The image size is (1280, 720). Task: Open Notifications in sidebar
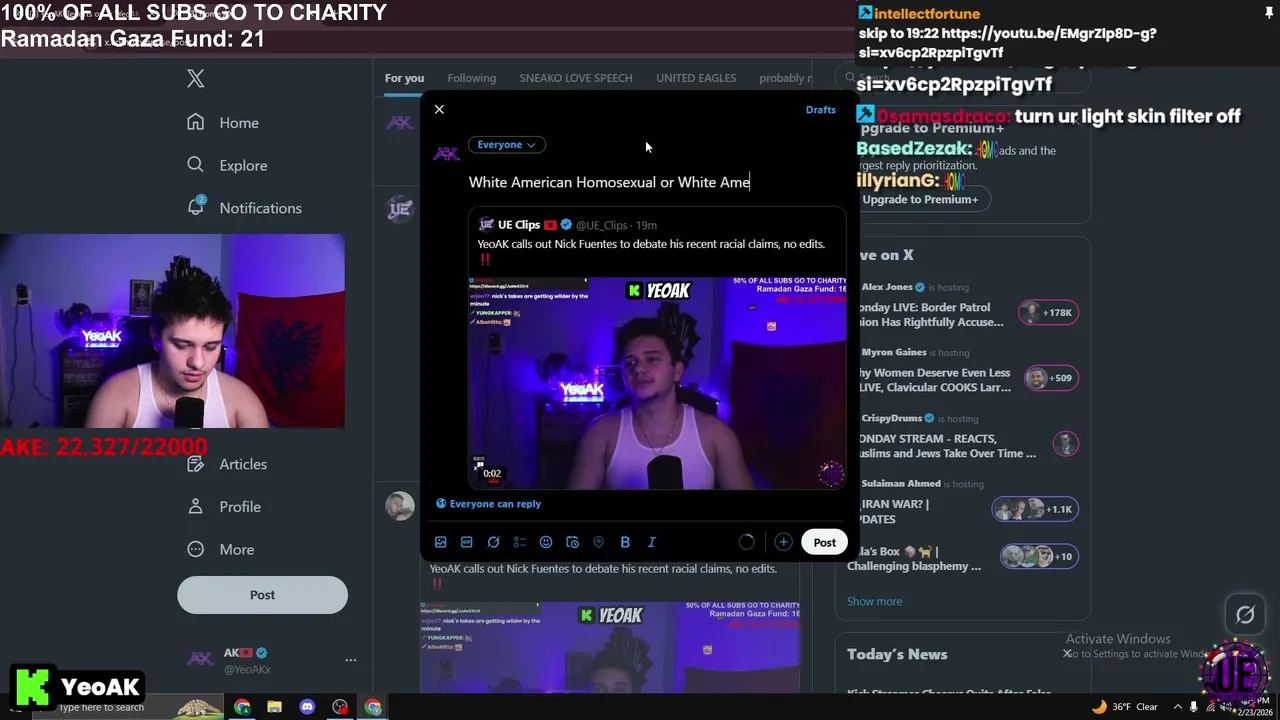point(244,208)
